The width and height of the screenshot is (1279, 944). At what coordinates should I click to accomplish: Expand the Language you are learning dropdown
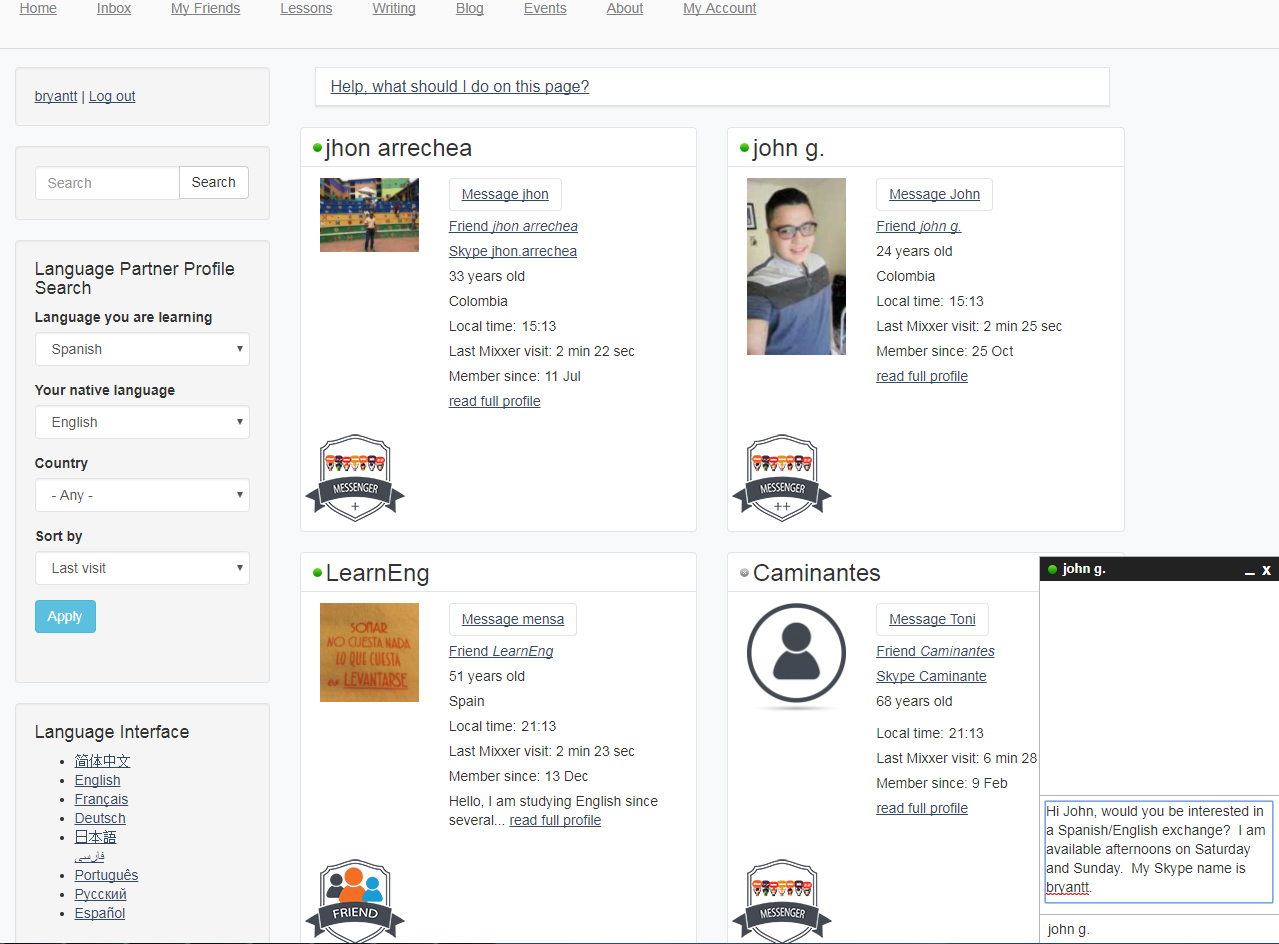142,349
